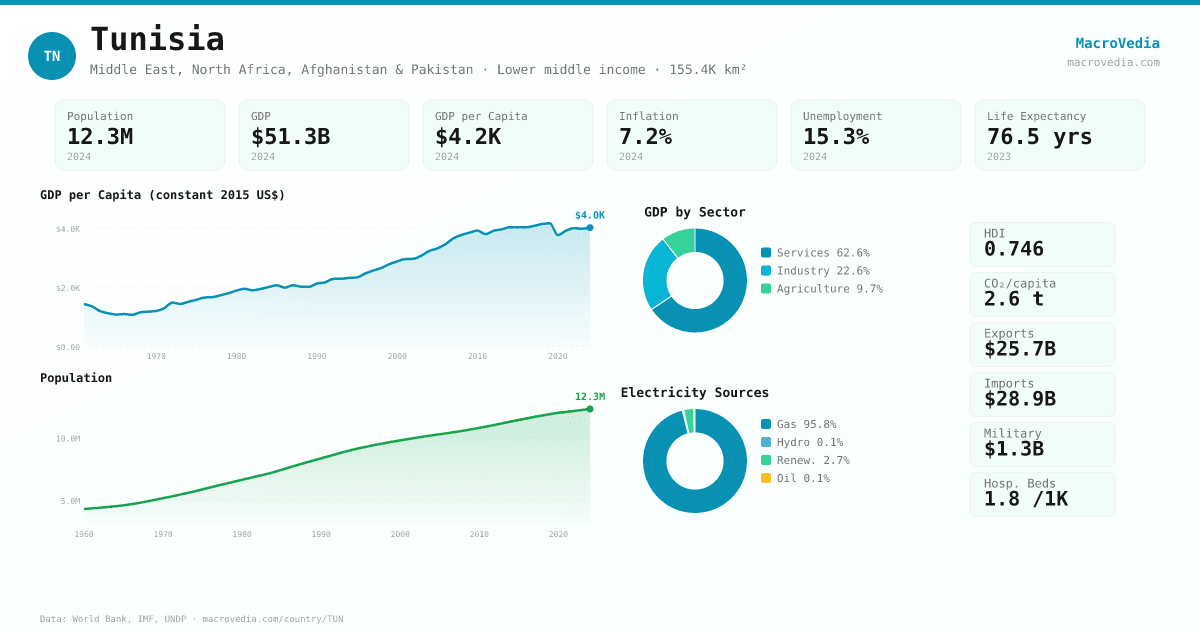
Task: Click the HDI 0.746 side card
Action: 1042,245
